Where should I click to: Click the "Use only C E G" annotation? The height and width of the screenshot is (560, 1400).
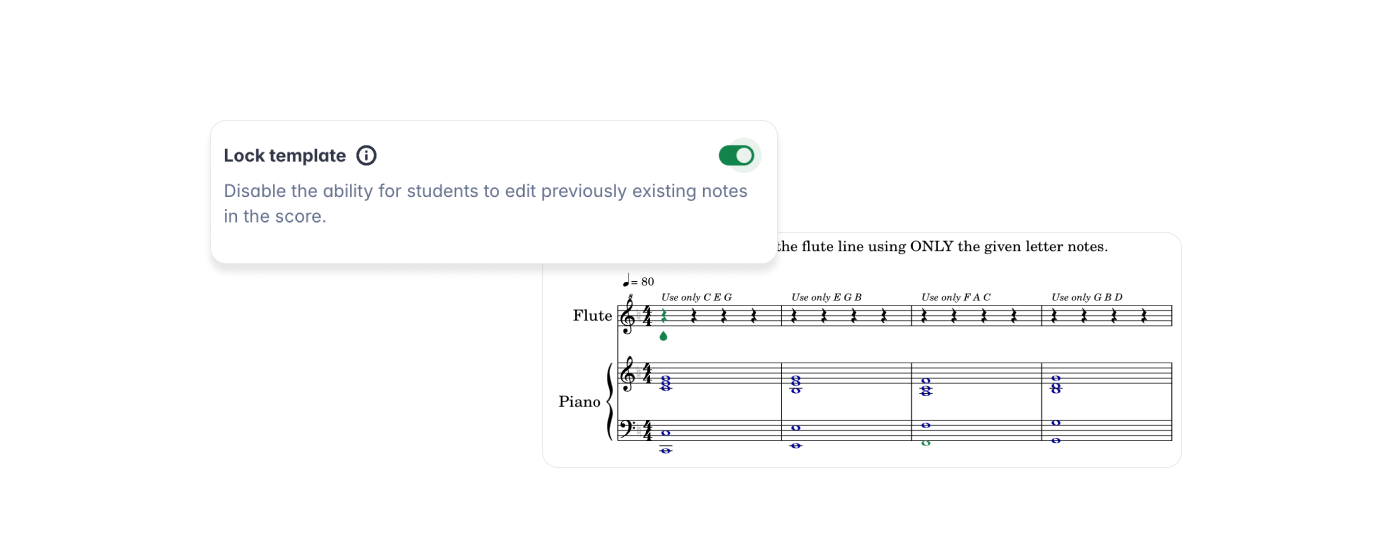697,297
